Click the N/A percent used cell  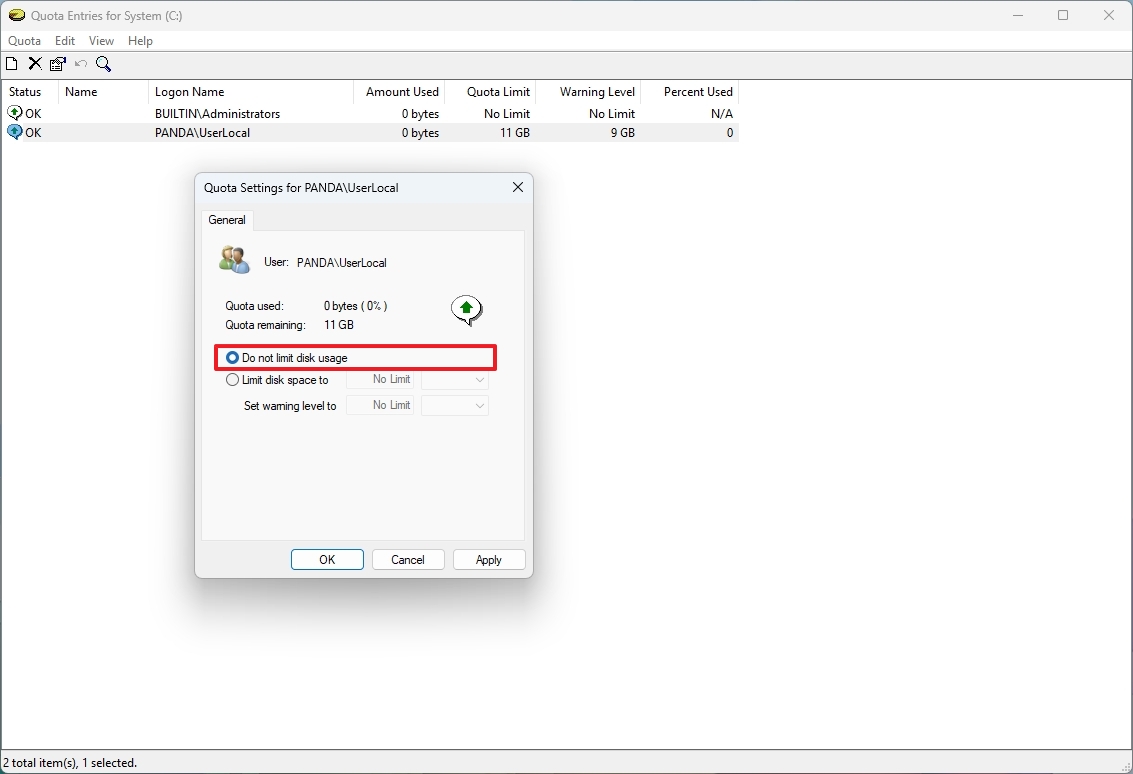(722, 113)
